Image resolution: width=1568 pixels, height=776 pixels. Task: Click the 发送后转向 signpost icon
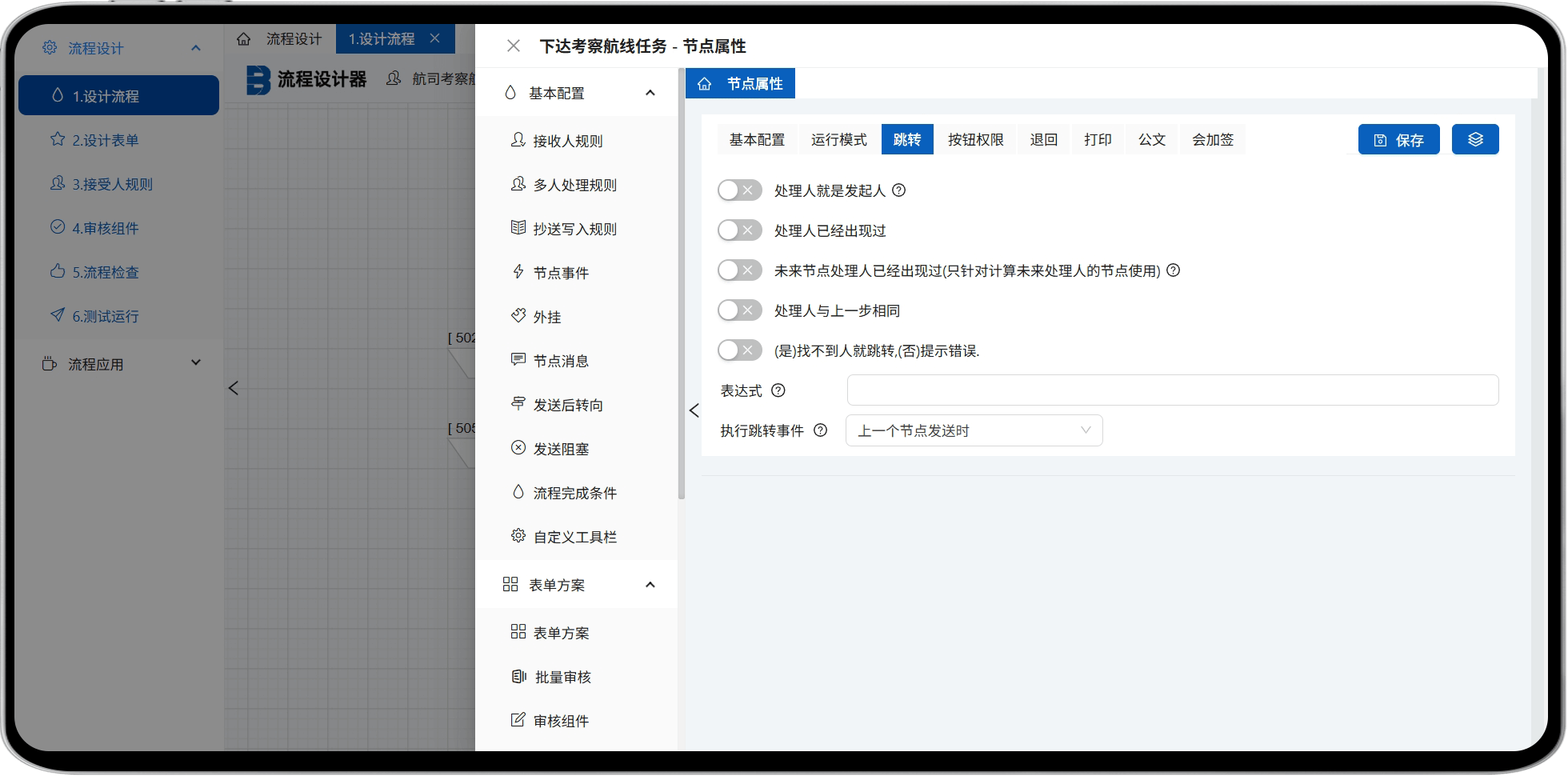518,404
